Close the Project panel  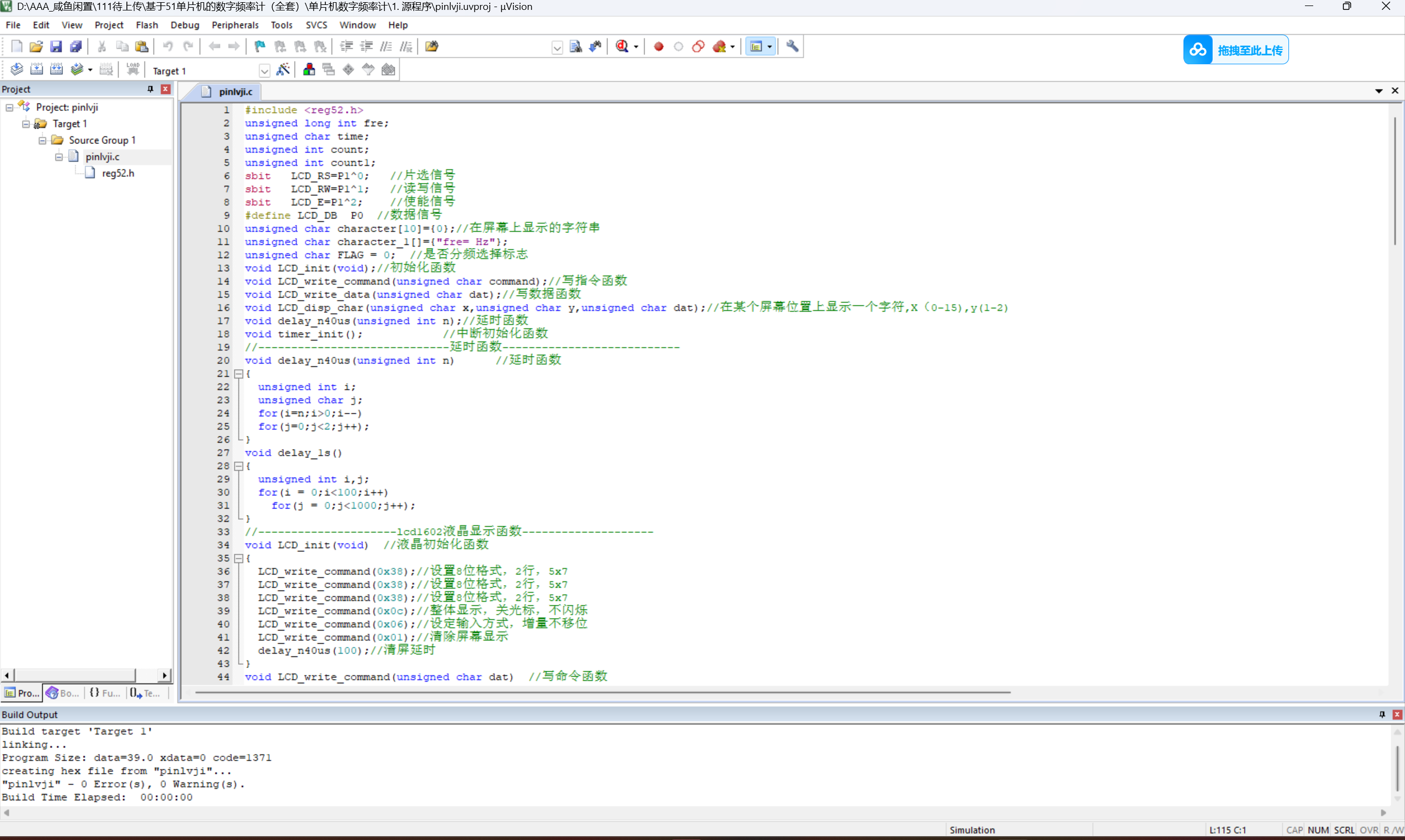(x=165, y=89)
